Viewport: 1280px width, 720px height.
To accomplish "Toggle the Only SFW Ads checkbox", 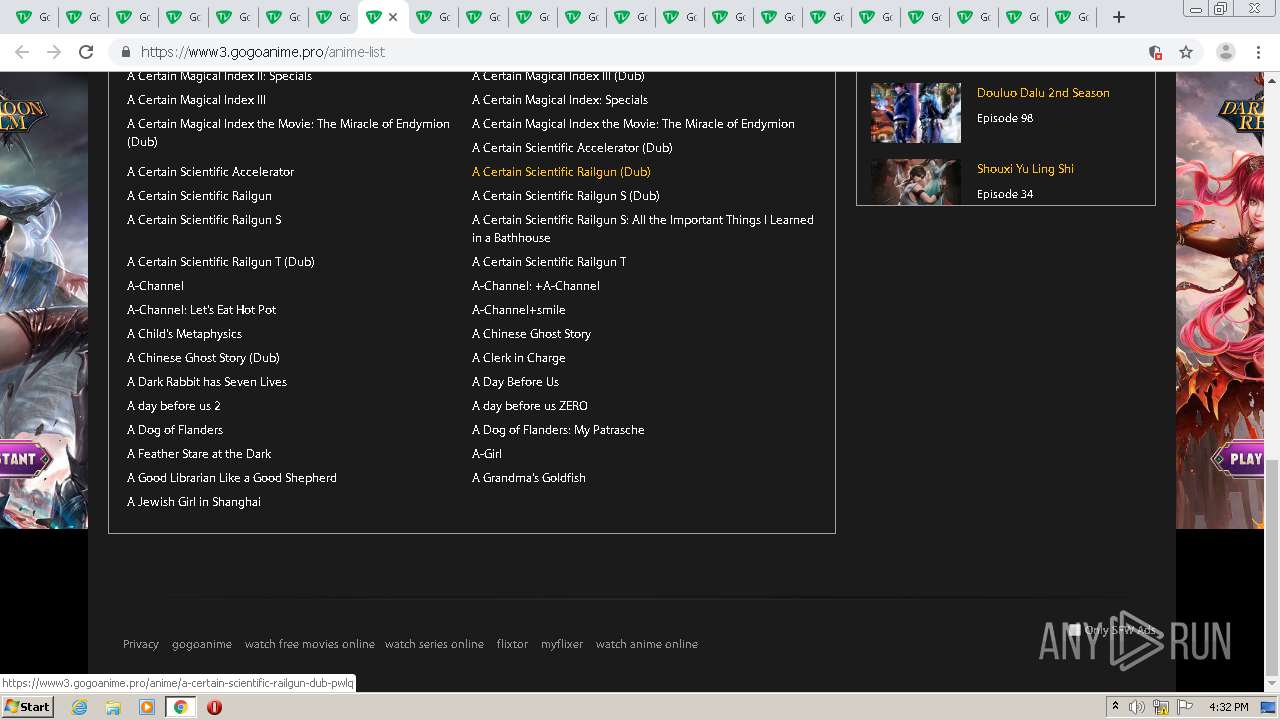I will (x=1074, y=630).
